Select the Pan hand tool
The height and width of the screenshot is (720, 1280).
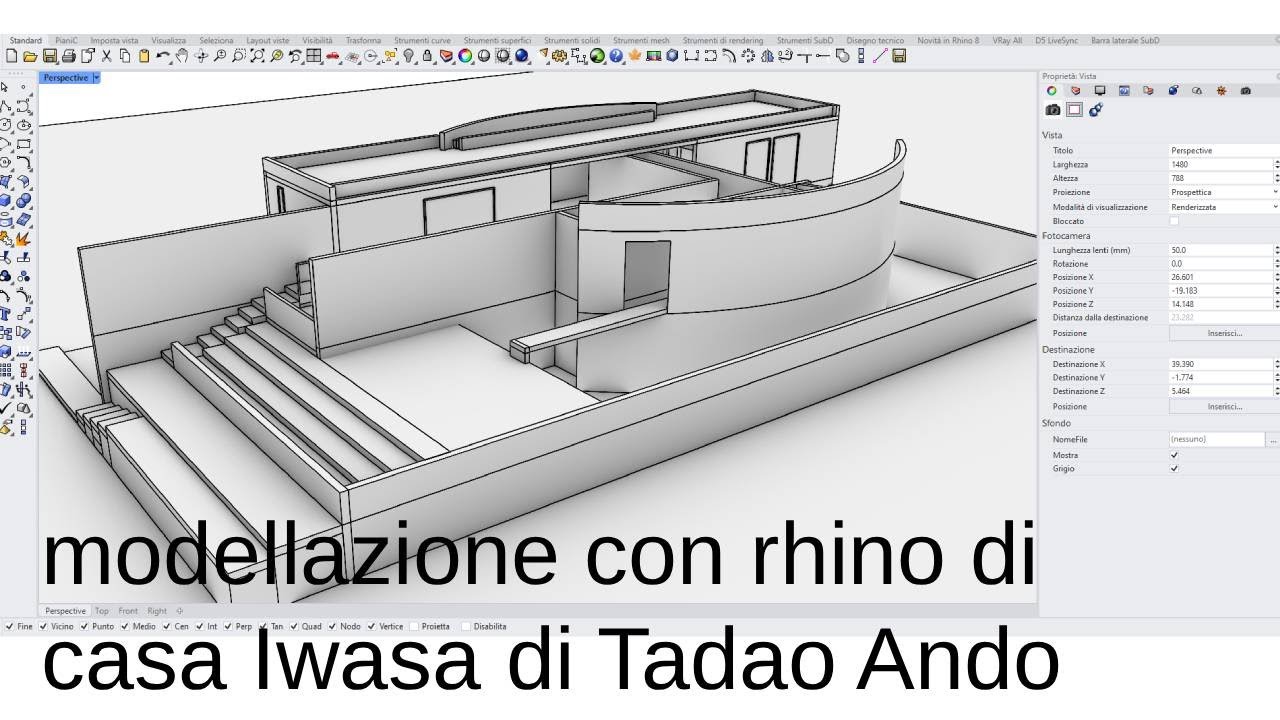coord(182,56)
